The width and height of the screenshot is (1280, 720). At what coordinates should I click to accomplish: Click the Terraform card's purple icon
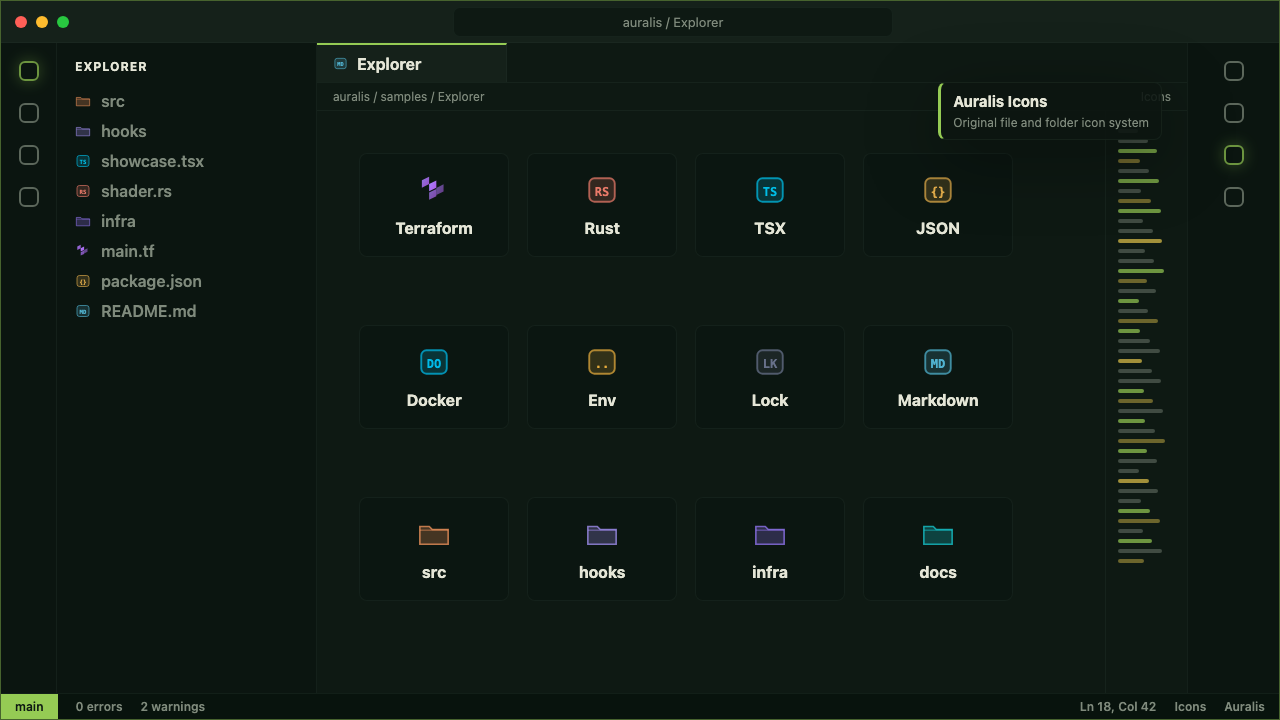[433, 188]
